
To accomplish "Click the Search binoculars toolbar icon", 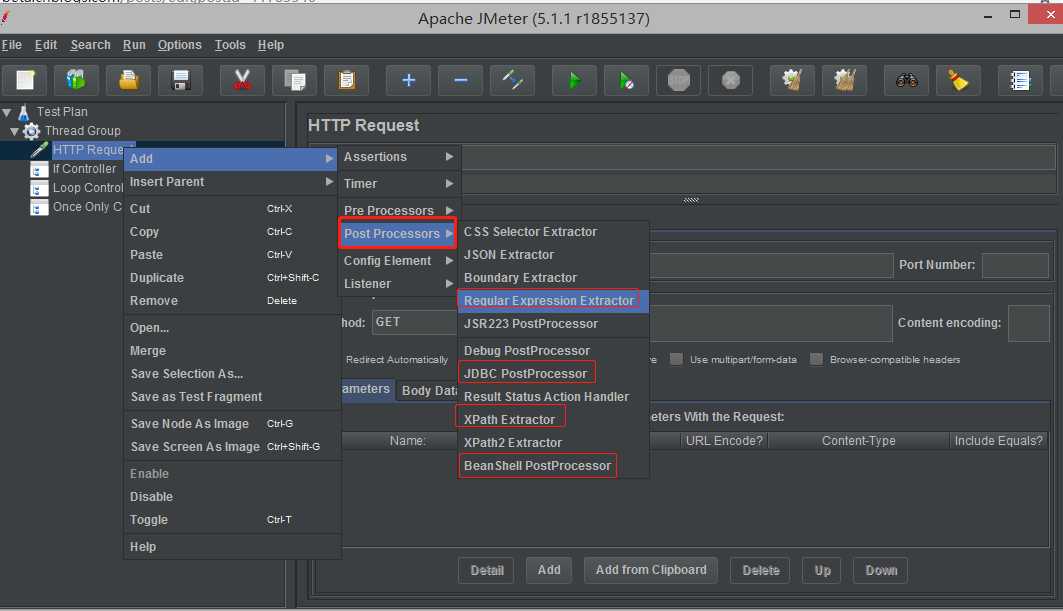I will point(906,80).
